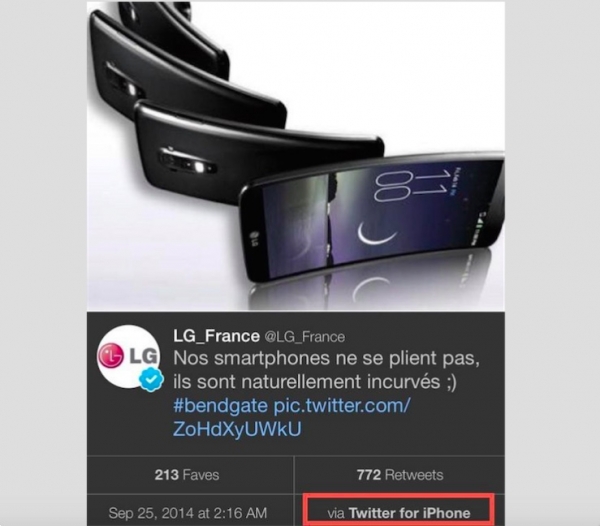View the 213 Faves list
The width and height of the screenshot is (600, 526).
pos(187,475)
